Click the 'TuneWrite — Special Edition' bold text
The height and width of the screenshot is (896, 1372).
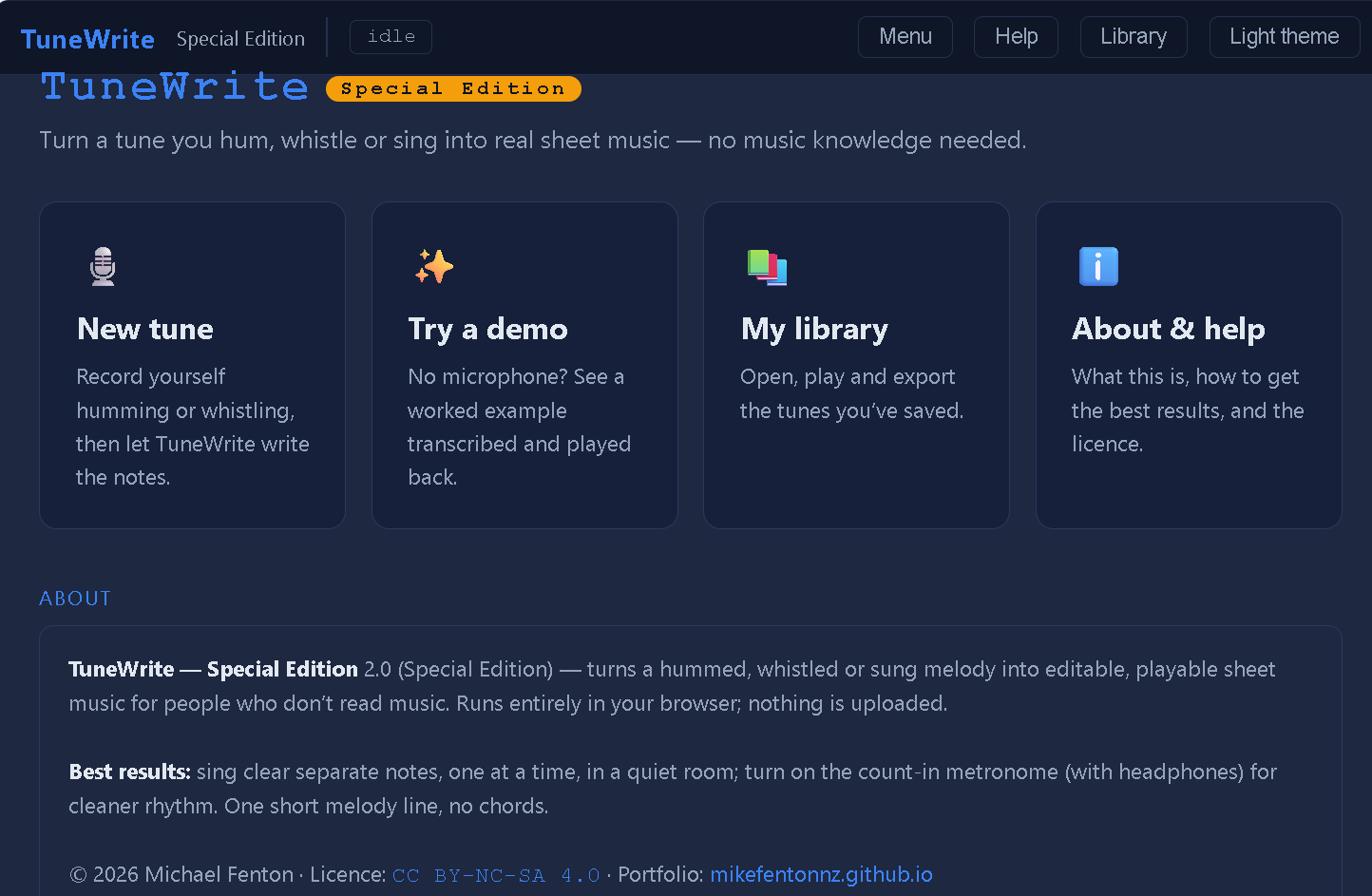pos(213,669)
